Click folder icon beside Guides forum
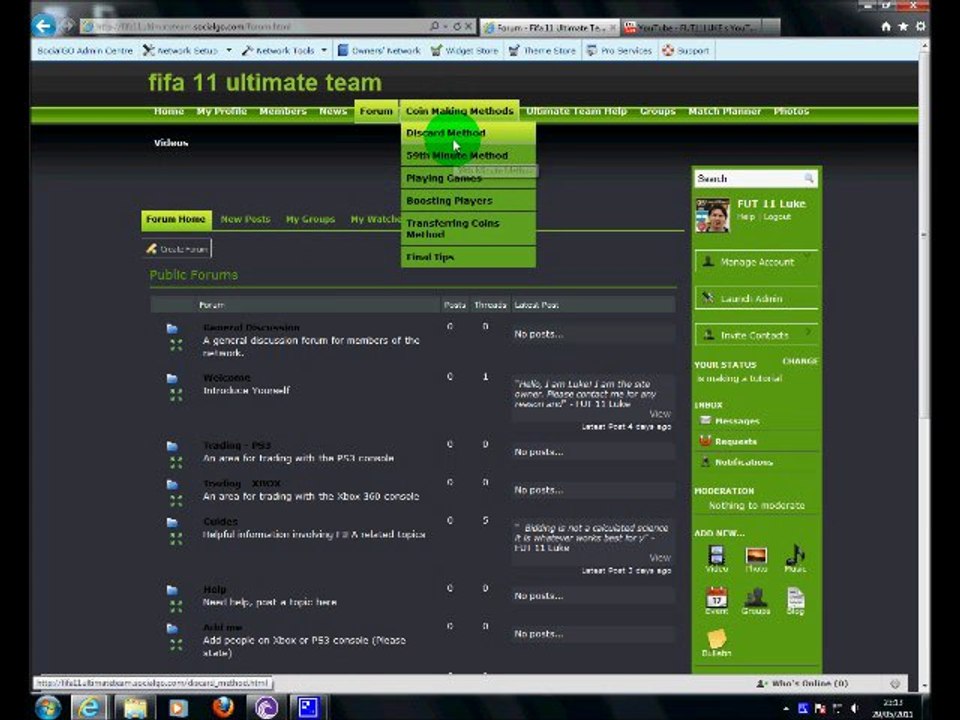 click(172, 522)
